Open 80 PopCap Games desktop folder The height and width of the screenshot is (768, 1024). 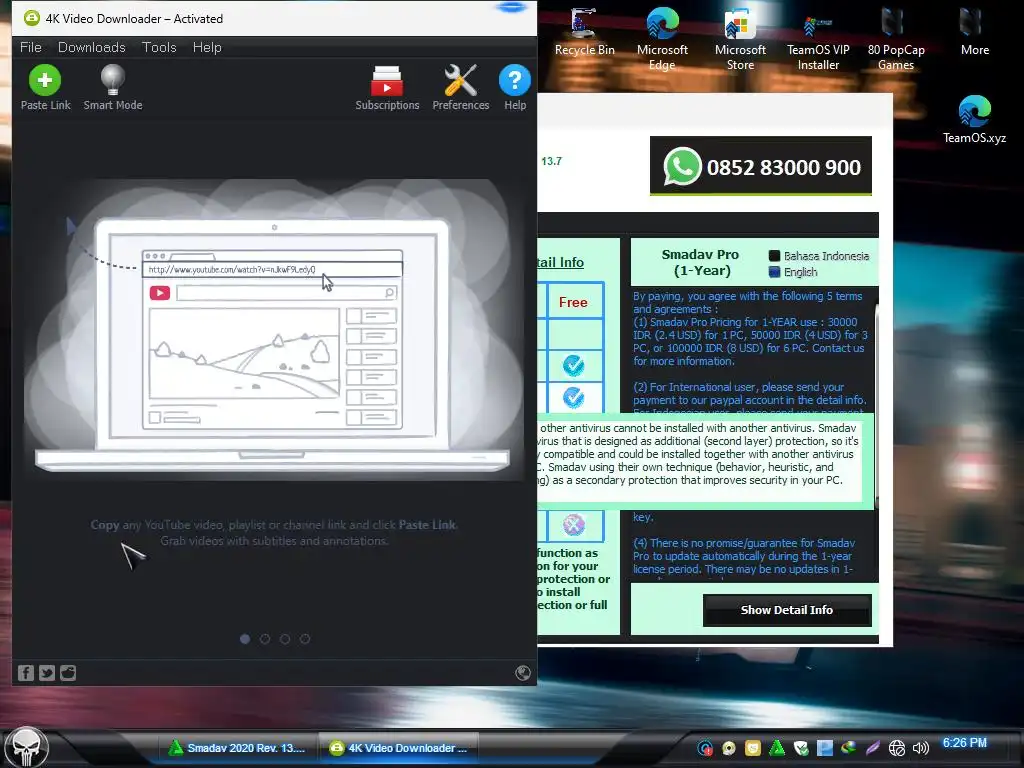[895, 39]
